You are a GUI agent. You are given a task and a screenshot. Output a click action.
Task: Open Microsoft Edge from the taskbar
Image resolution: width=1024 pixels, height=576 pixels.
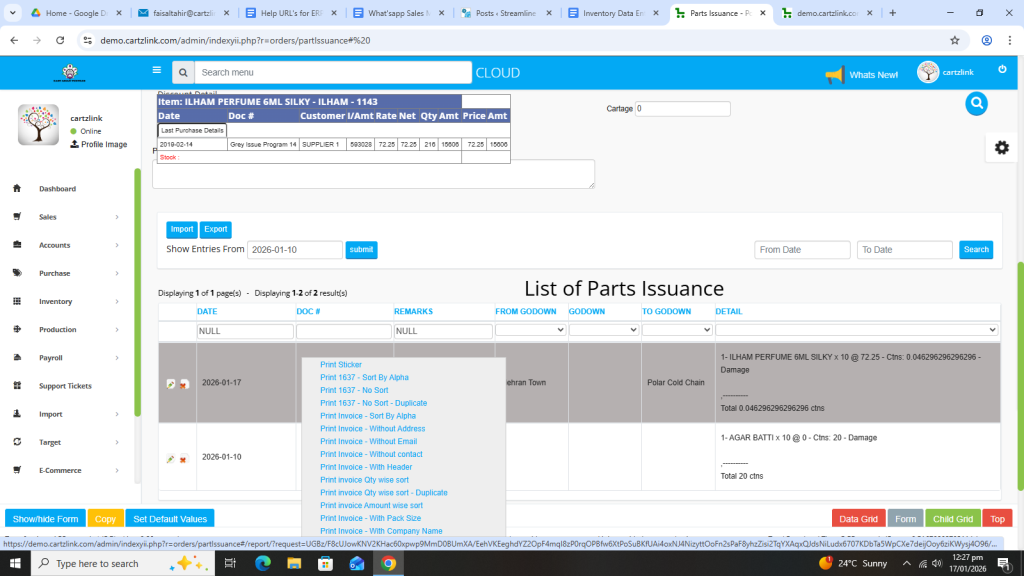click(x=263, y=563)
